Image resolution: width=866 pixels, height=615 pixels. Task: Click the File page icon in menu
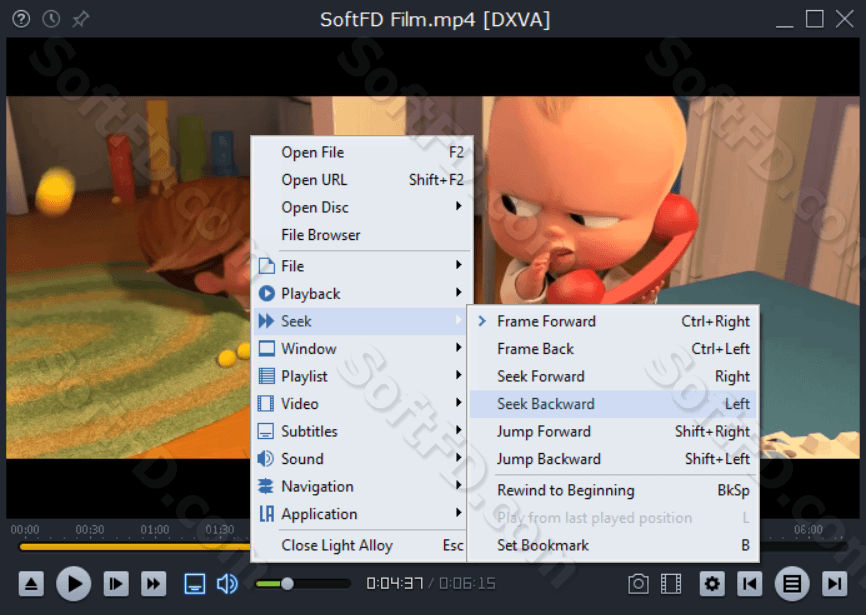267,266
